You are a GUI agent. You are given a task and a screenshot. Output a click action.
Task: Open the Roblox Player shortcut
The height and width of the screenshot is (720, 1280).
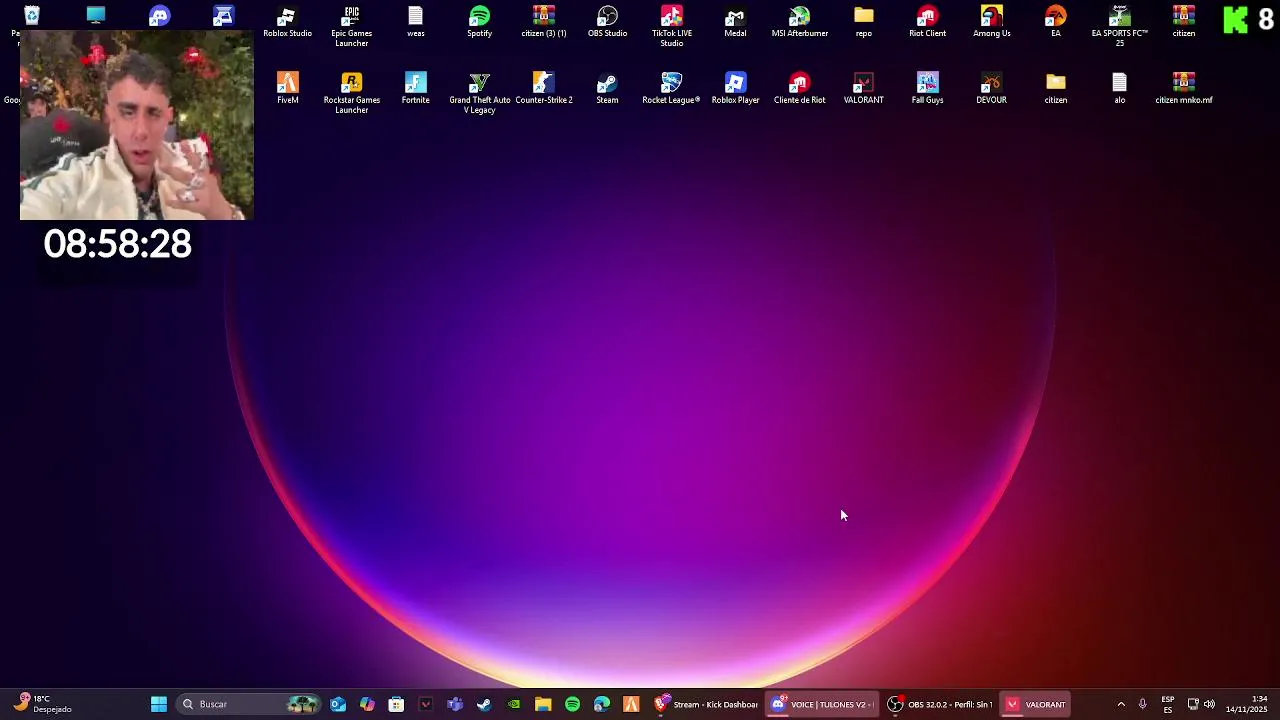[x=735, y=89]
